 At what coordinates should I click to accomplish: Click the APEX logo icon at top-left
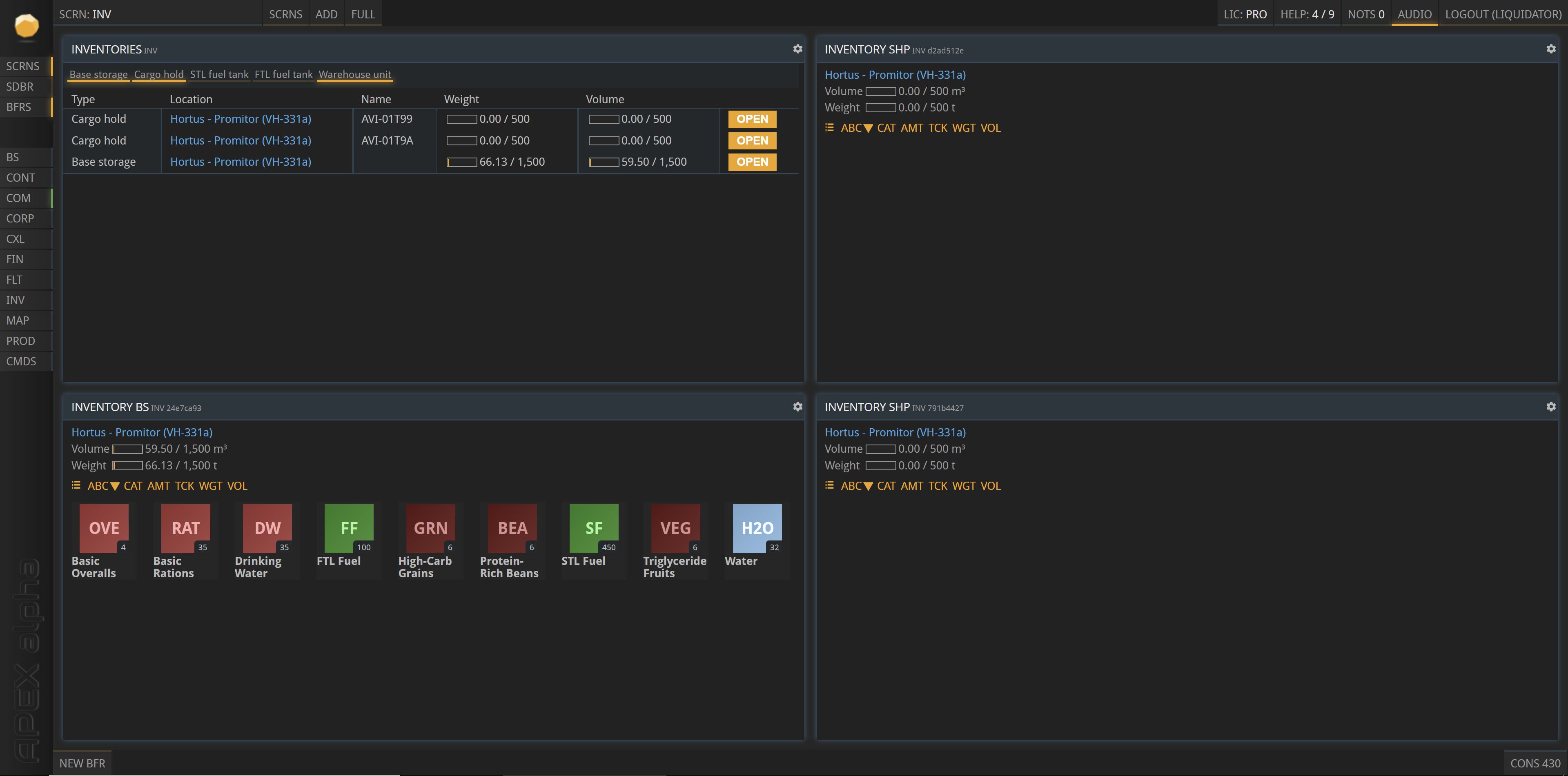tap(26, 26)
